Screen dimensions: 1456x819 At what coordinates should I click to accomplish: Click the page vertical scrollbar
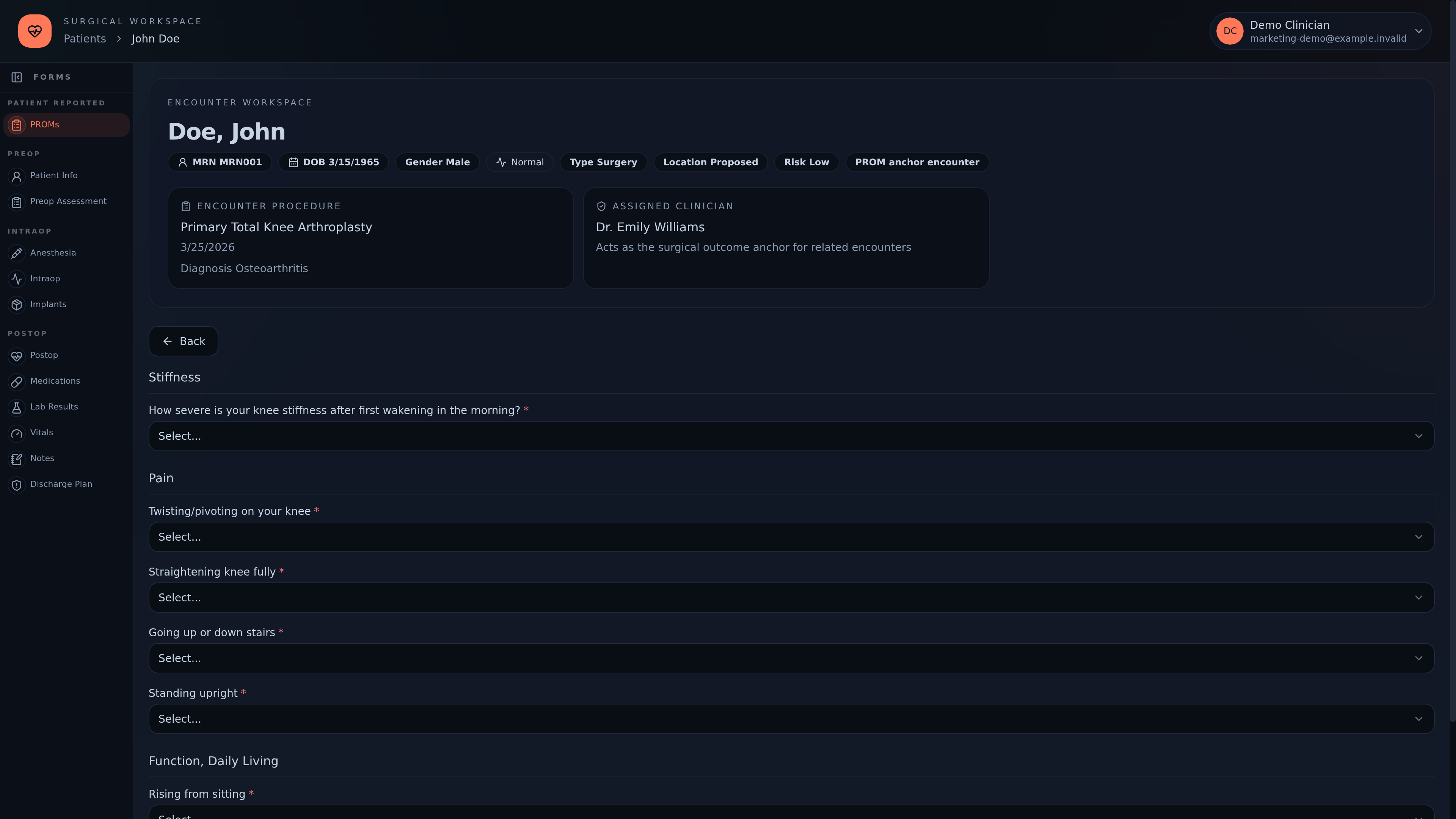[1453, 362]
